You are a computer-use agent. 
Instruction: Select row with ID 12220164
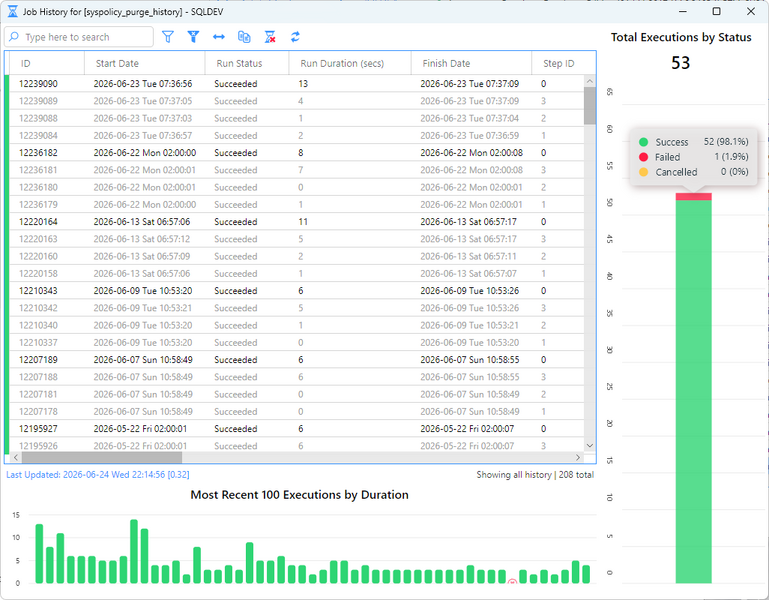[x=297, y=222]
